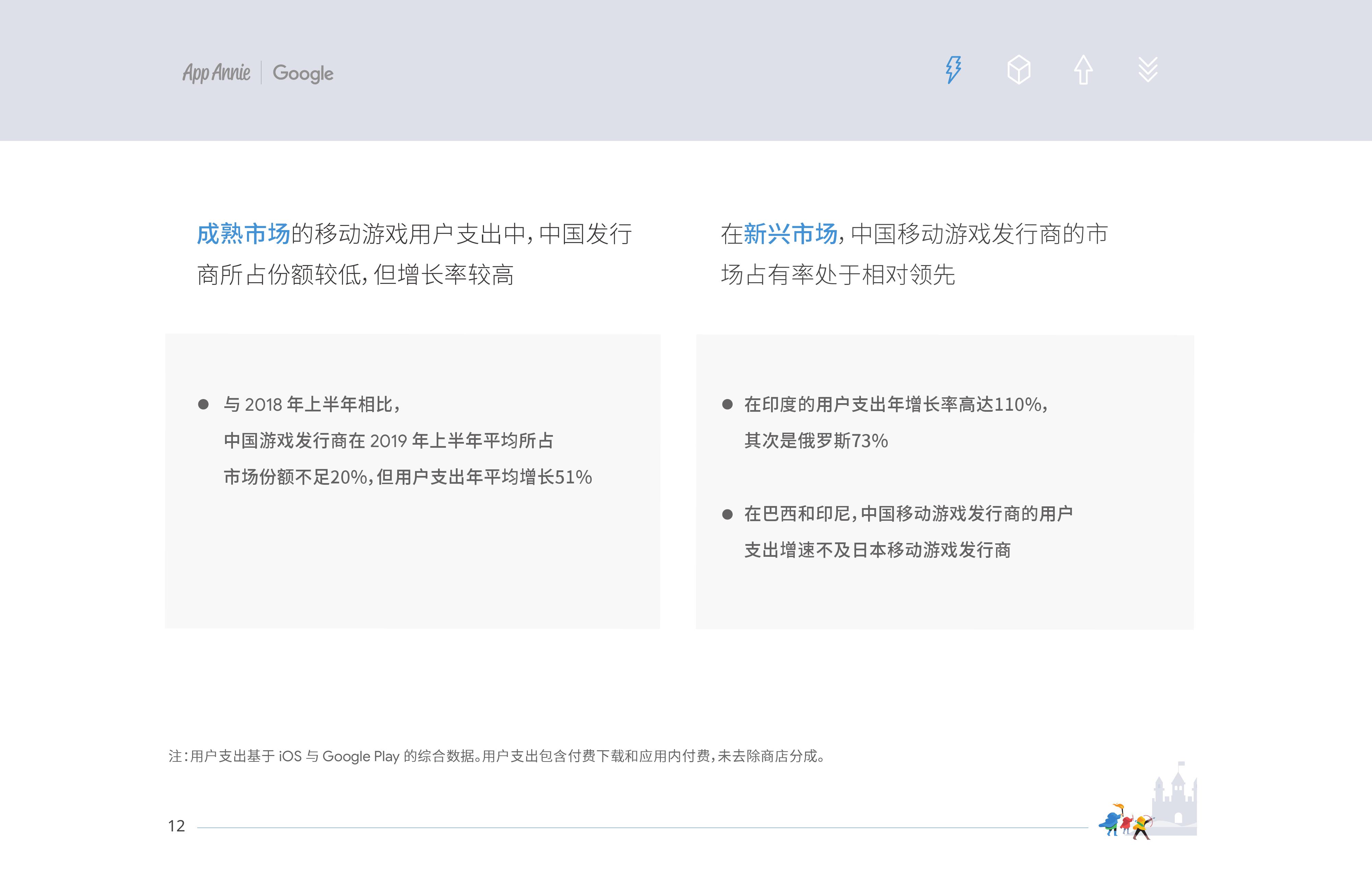Click the text 支出增速不及日本移动游戏发行商
The height and width of the screenshot is (877, 1372).
pyautogui.click(x=877, y=550)
